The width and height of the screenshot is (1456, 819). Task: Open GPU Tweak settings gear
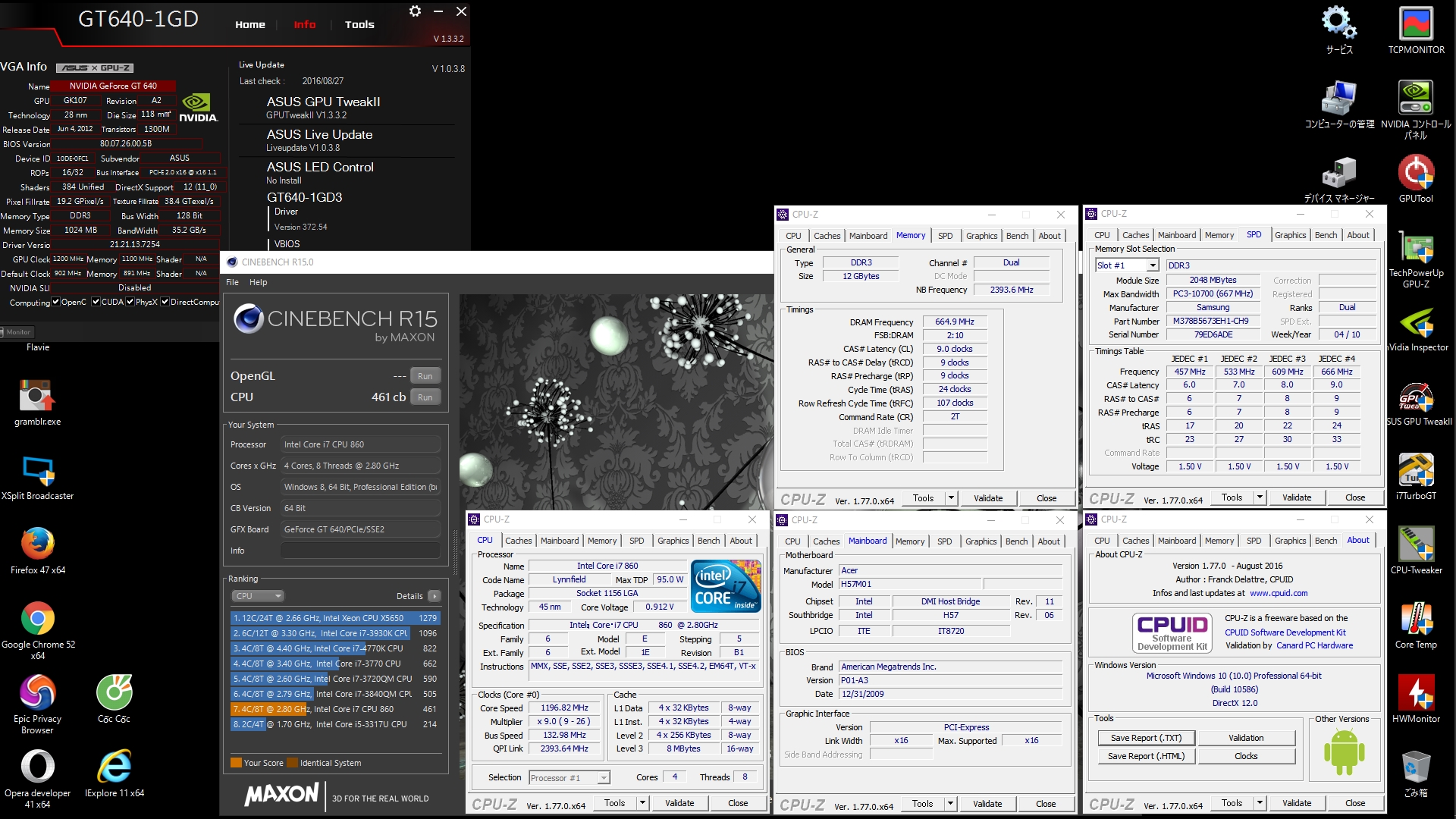coord(415,11)
